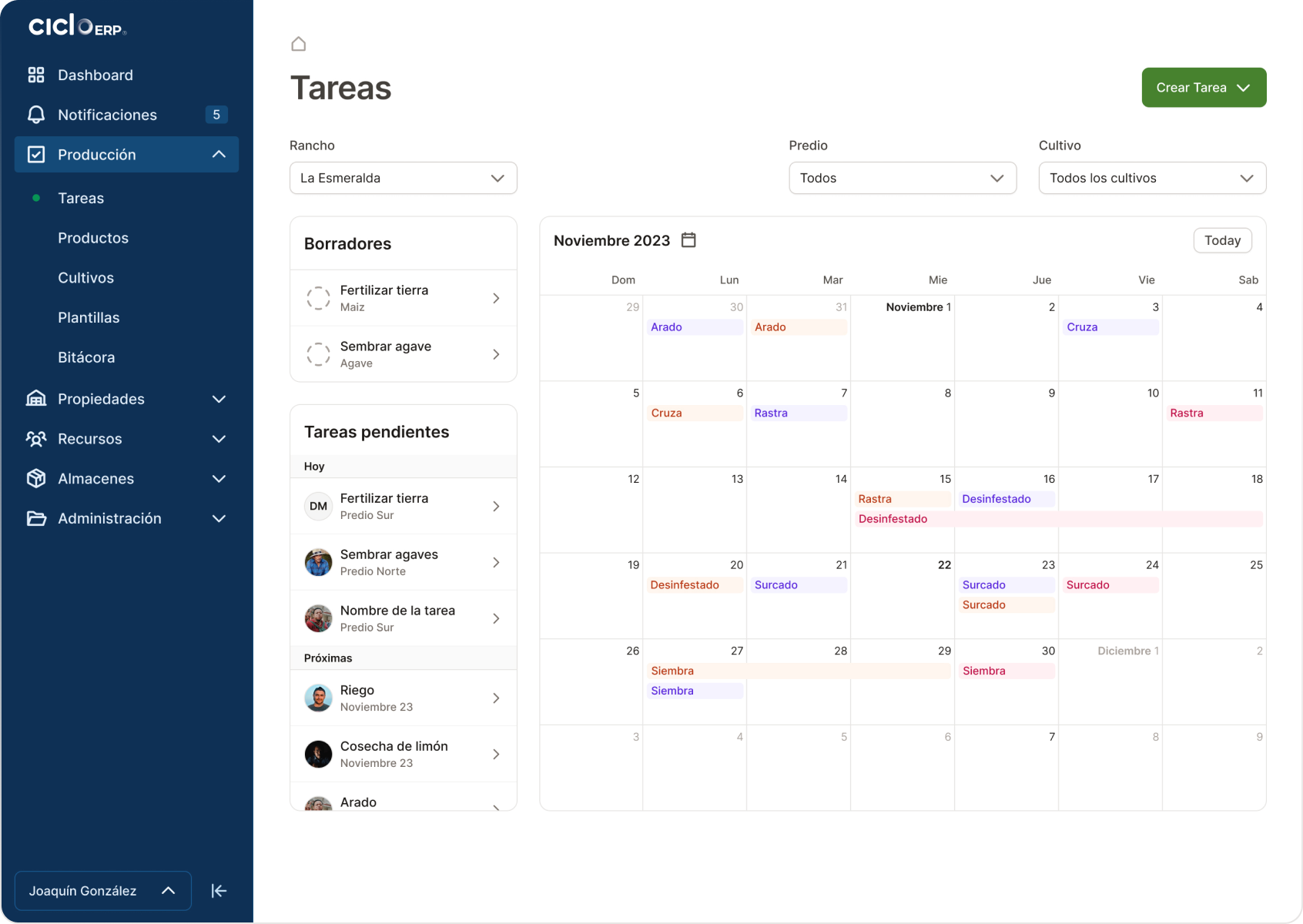Open the Cultivo dropdown
The width and height of the screenshot is (1303, 924).
pyautogui.click(x=1151, y=178)
